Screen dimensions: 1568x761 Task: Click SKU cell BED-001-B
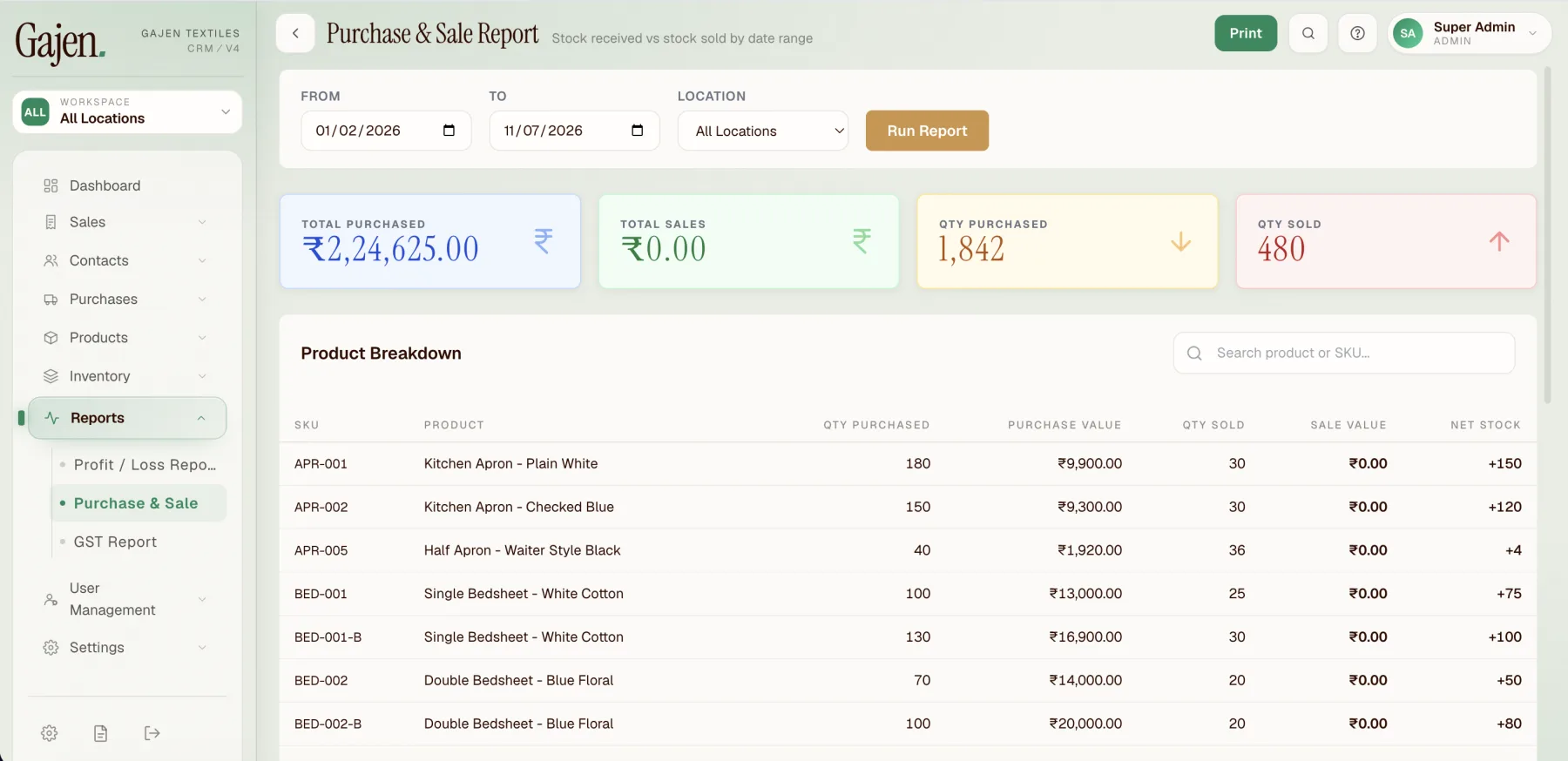[328, 637]
